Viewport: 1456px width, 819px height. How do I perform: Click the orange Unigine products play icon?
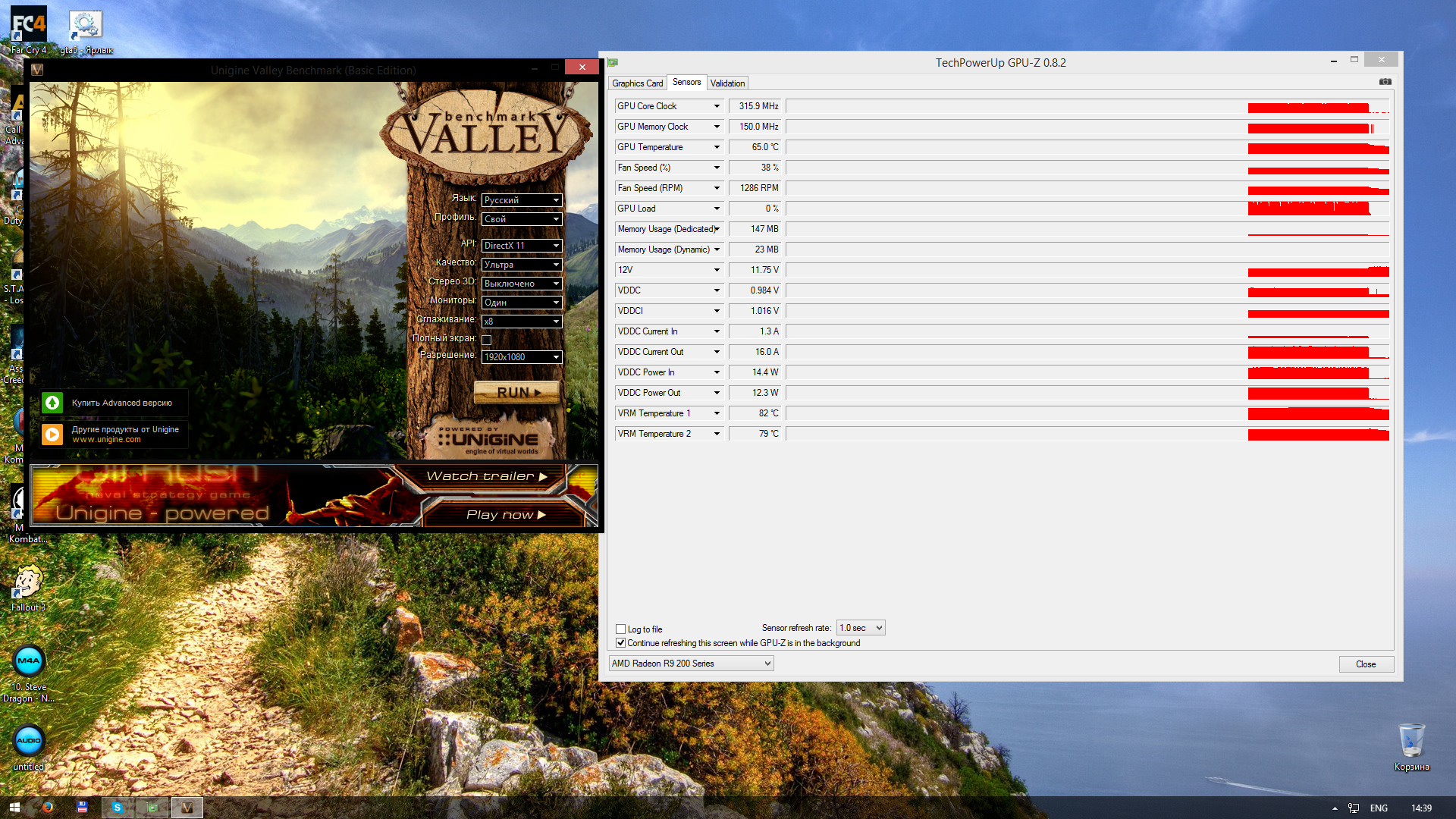[52, 434]
